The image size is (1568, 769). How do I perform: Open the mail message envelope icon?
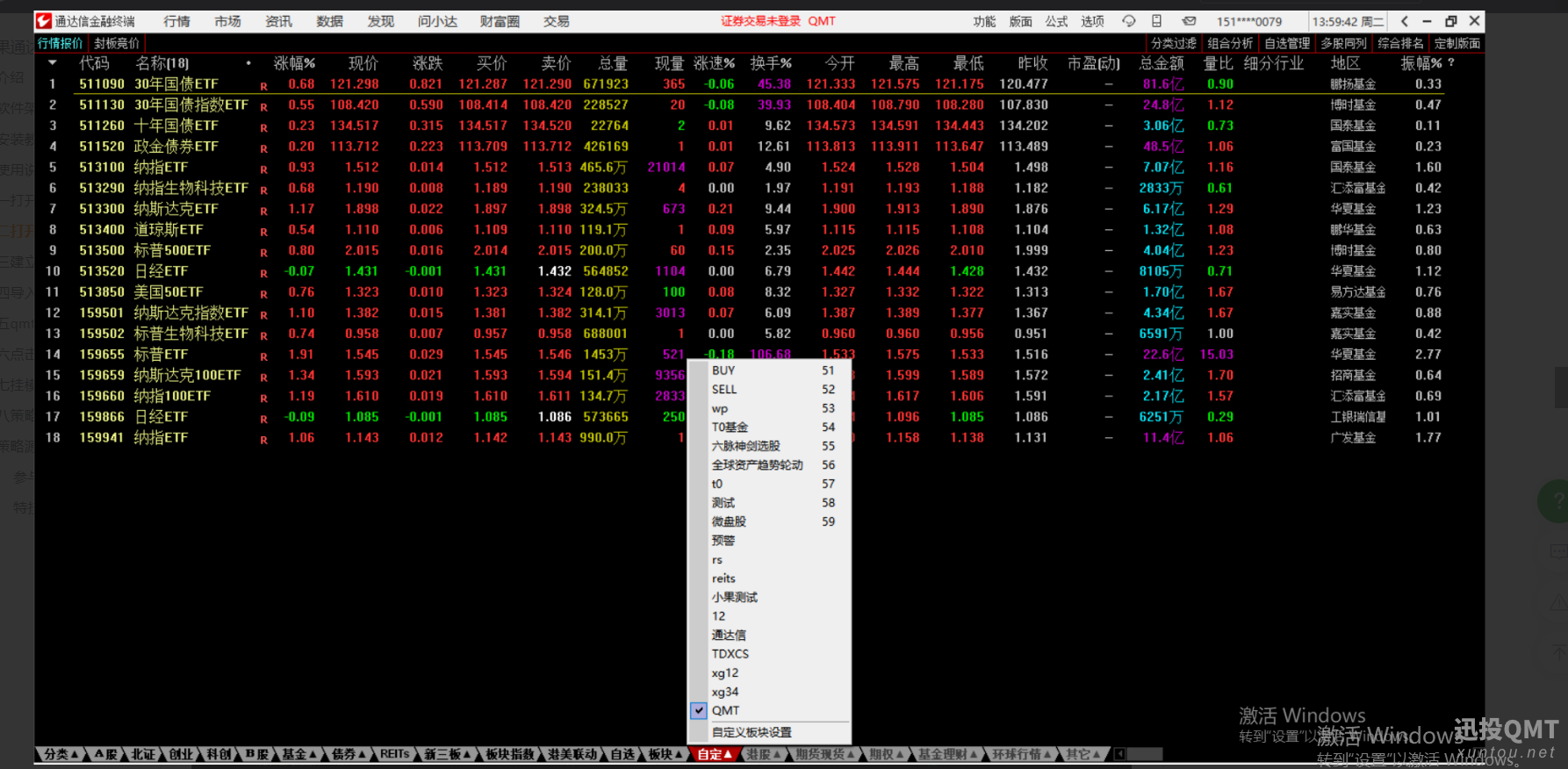pos(1189,21)
